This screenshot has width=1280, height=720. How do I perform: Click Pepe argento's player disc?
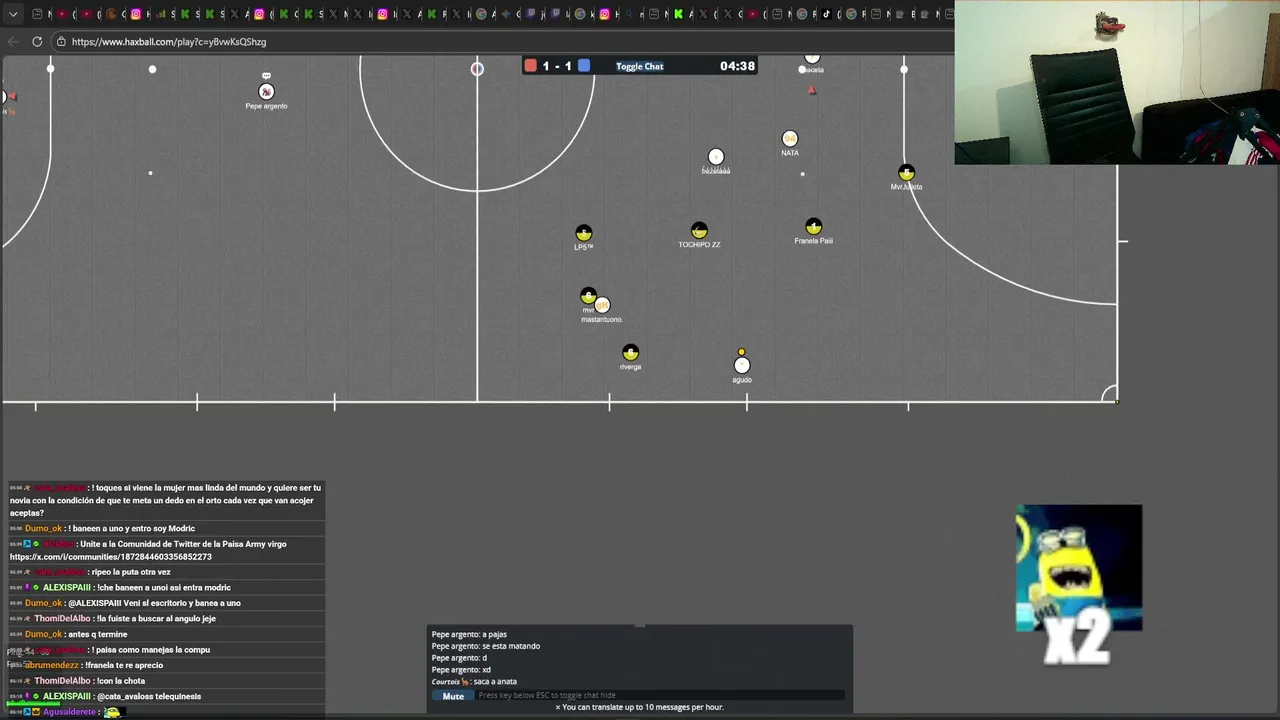tap(266, 91)
